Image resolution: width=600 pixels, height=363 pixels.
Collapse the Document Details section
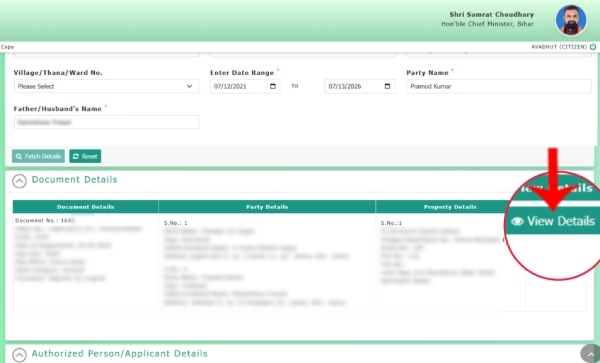click(20, 181)
